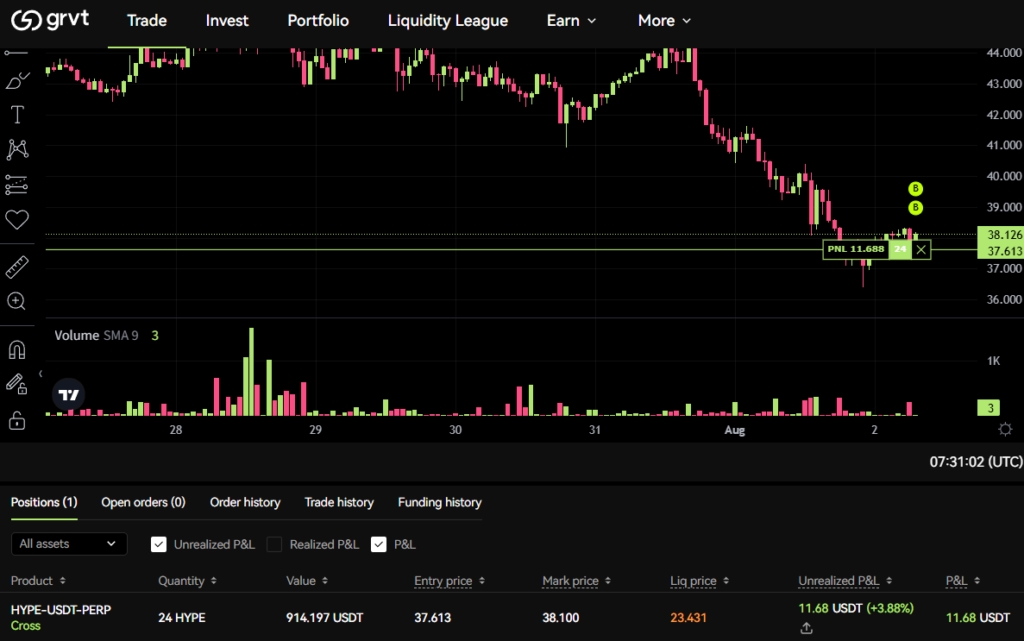Viewport: 1024px width, 641px height.
Task: Click the upper B buy marker
Action: (916, 189)
